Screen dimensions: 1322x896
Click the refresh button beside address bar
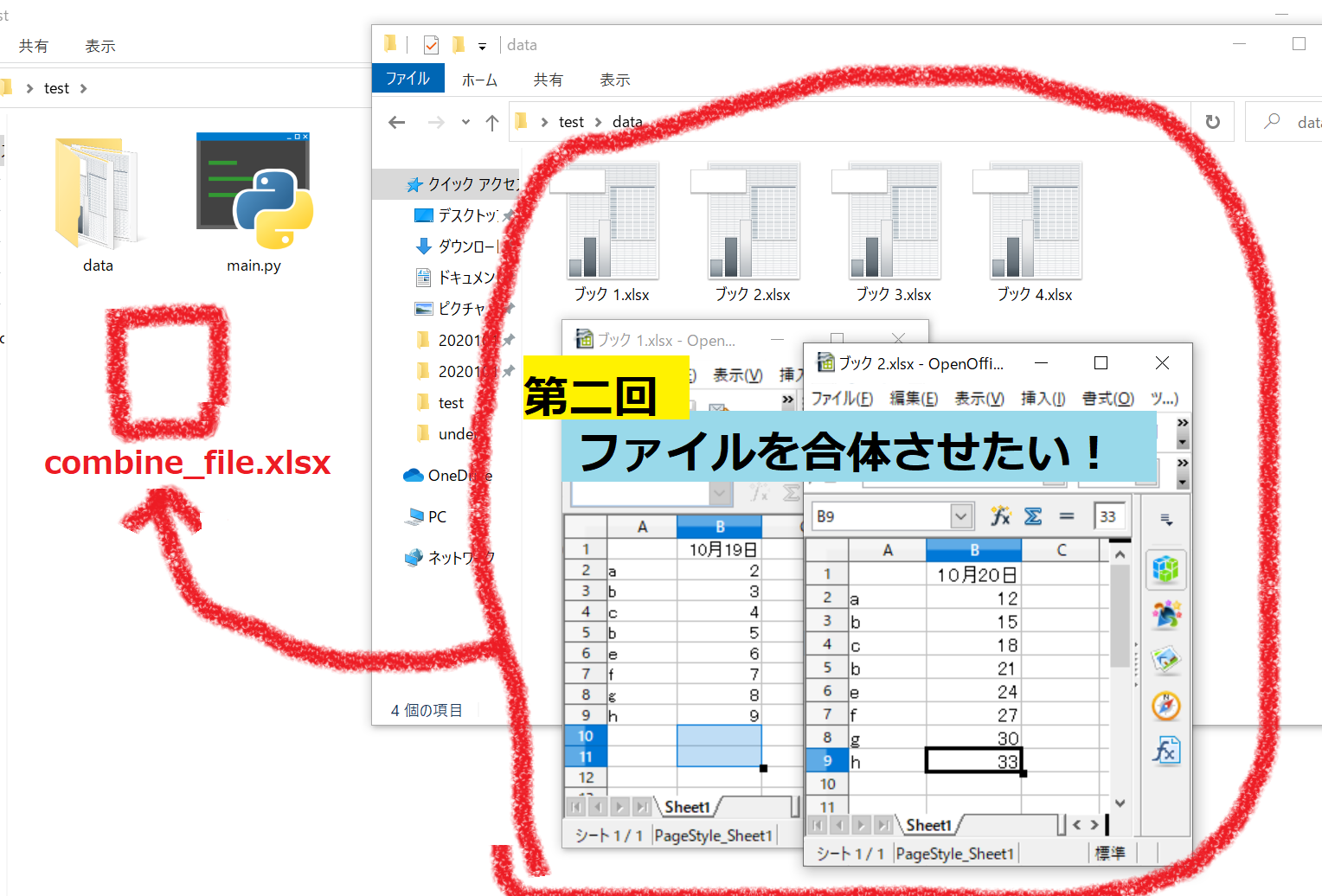click(1213, 122)
